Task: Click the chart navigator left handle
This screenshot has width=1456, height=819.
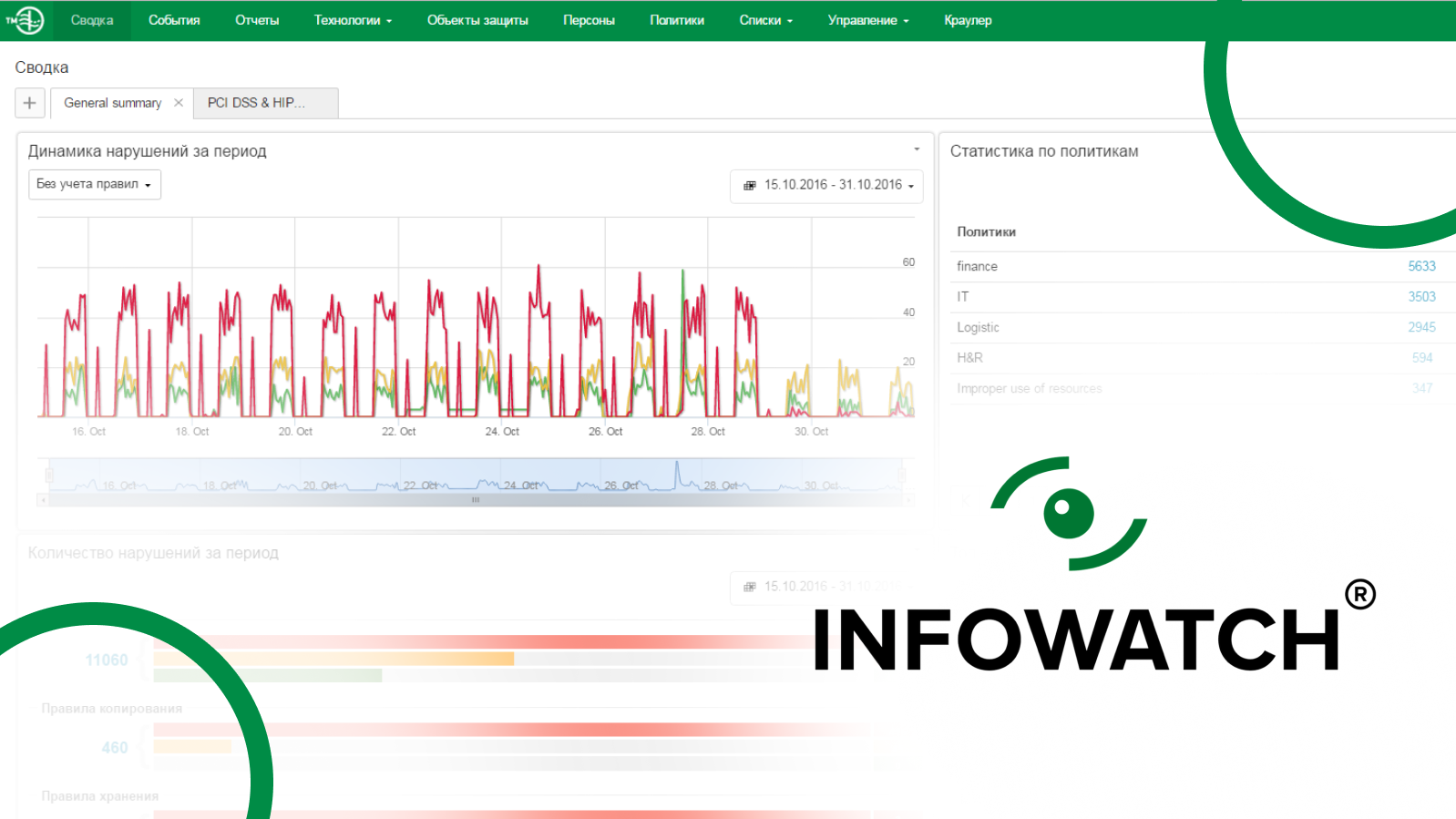Action: pyautogui.click(x=49, y=475)
